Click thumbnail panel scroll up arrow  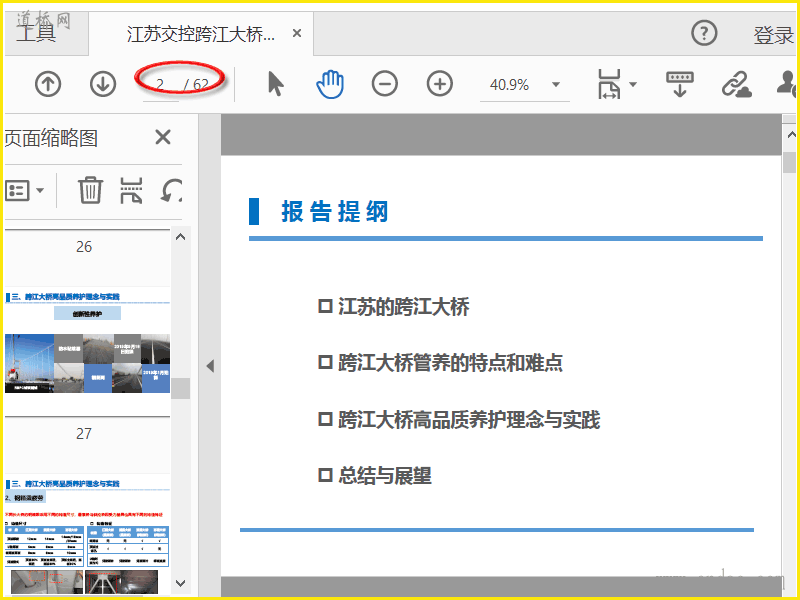pos(181,237)
